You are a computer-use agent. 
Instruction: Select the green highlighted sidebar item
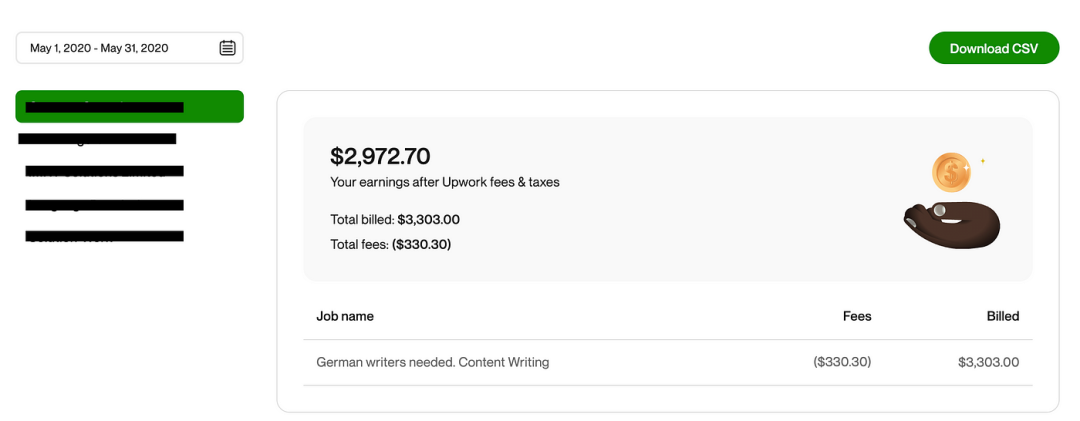coord(129,107)
